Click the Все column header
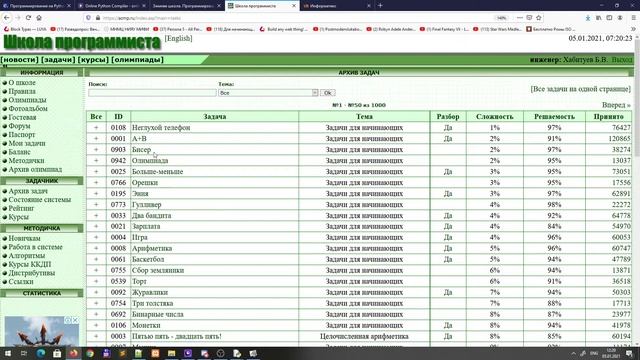 point(96,117)
